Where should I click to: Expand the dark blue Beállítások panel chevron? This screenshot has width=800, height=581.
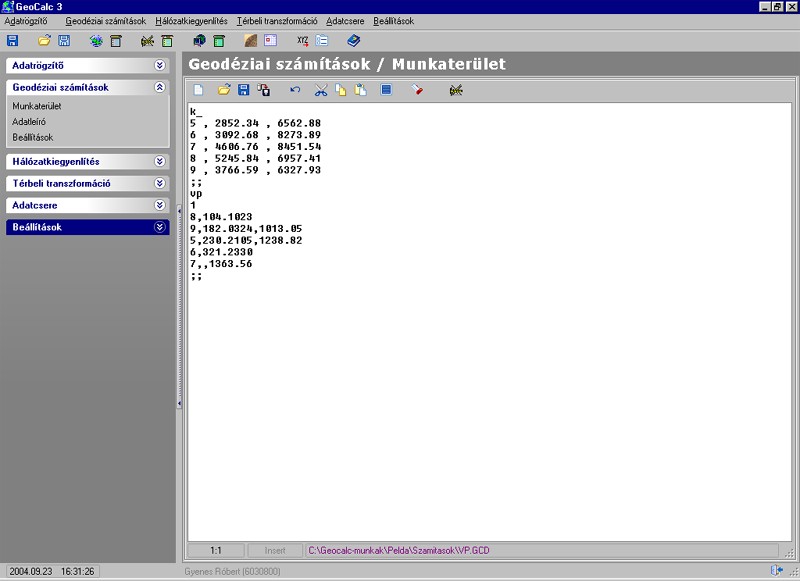pyautogui.click(x=160, y=227)
